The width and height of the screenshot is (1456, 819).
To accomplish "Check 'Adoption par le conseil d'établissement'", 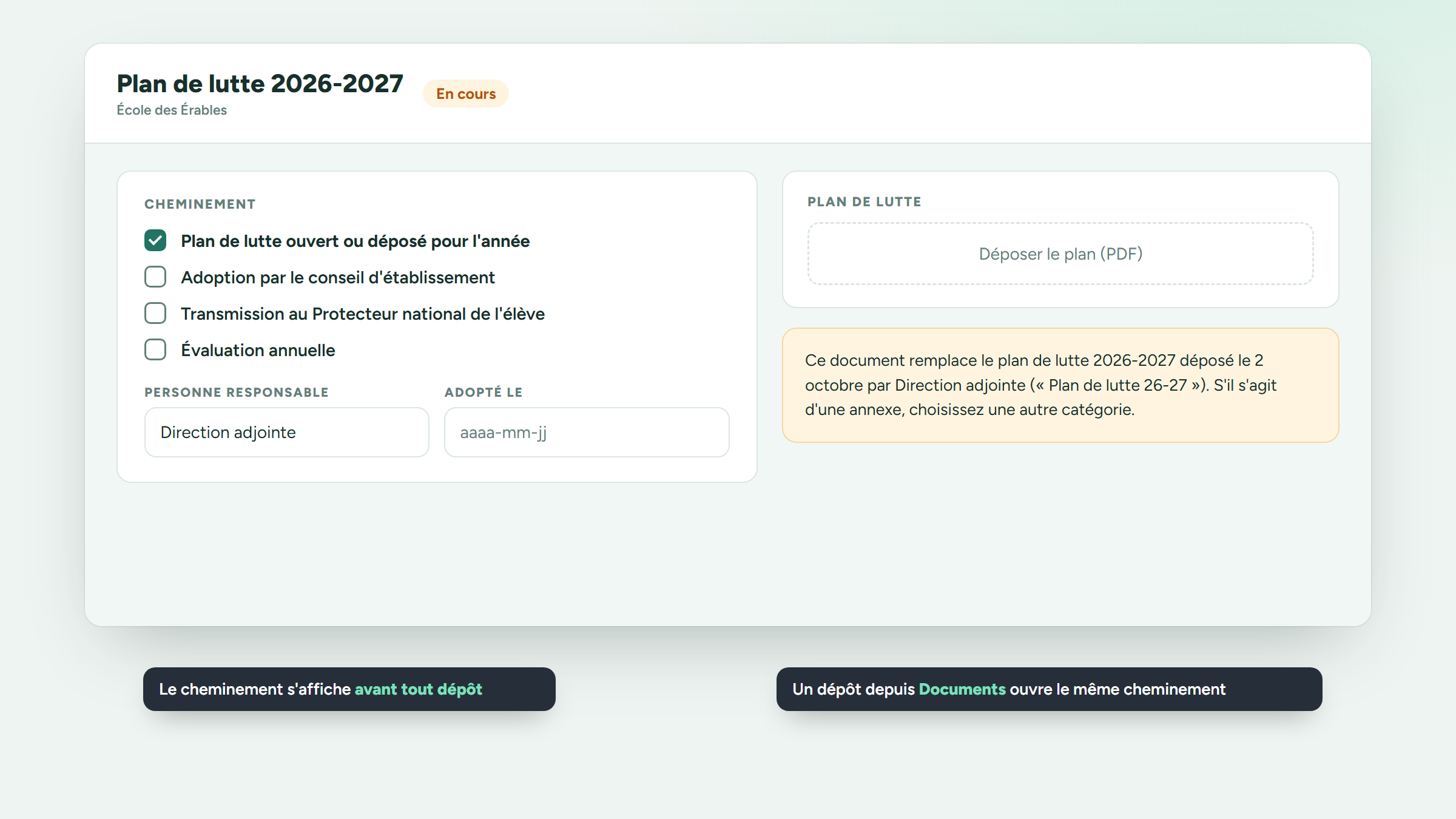I will tap(155, 277).
